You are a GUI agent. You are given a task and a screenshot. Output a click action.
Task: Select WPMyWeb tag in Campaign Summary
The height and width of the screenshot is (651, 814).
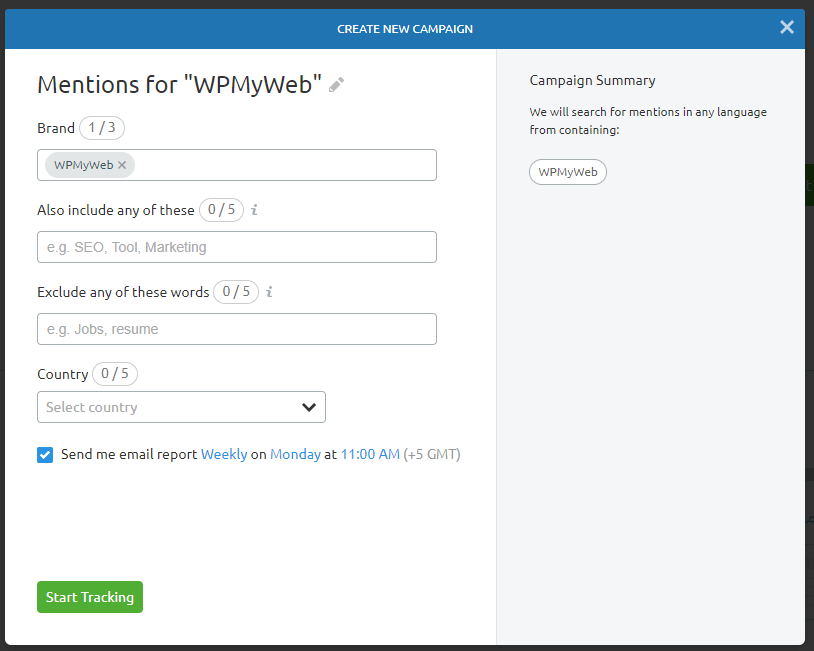point(568,172)
